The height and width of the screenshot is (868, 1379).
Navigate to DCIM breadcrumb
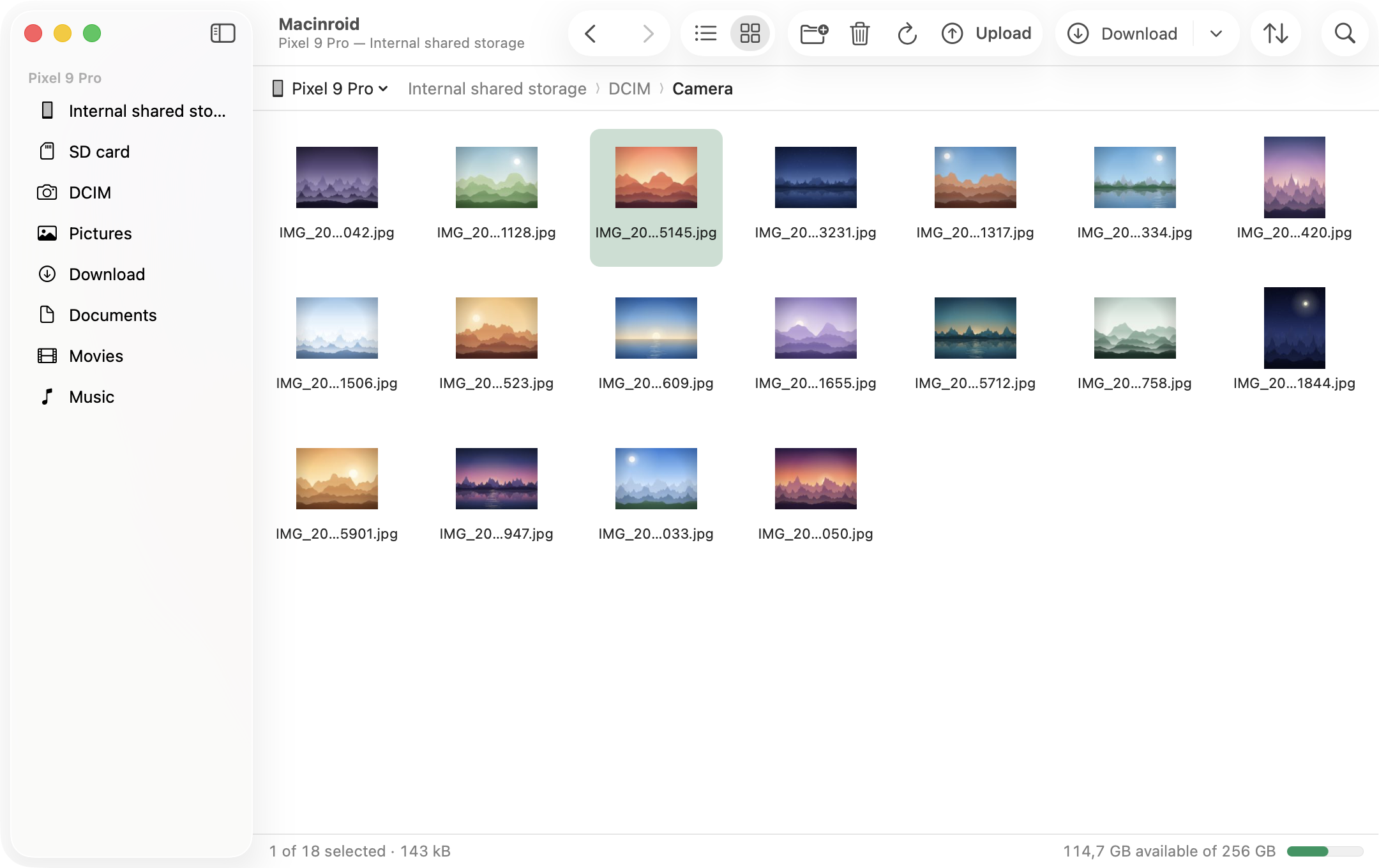[629, 89]
